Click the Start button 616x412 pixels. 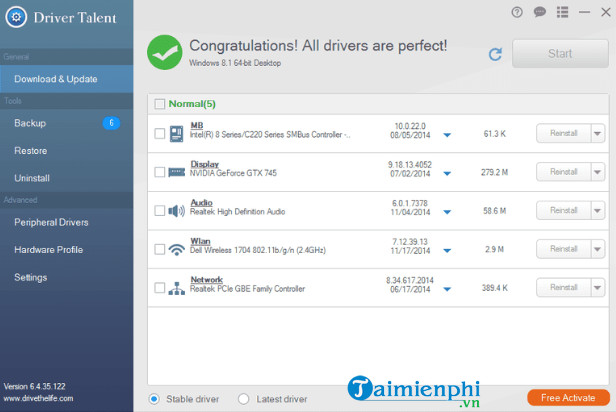[560, 53]
